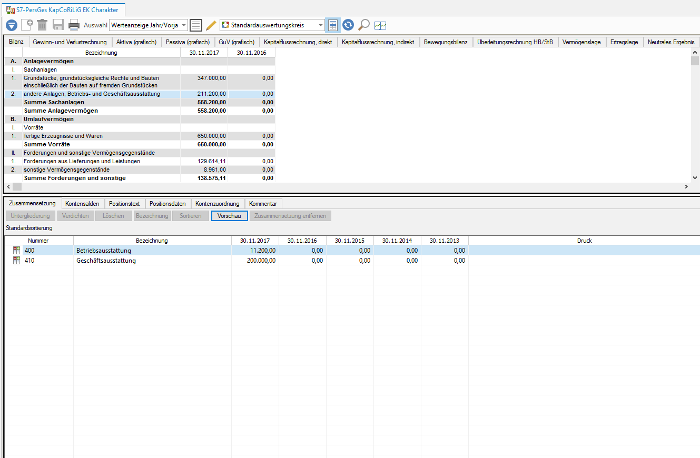This screenshot has width=700, height=458.
Task: Click the account icon in row 400
Action: point(17,250)
